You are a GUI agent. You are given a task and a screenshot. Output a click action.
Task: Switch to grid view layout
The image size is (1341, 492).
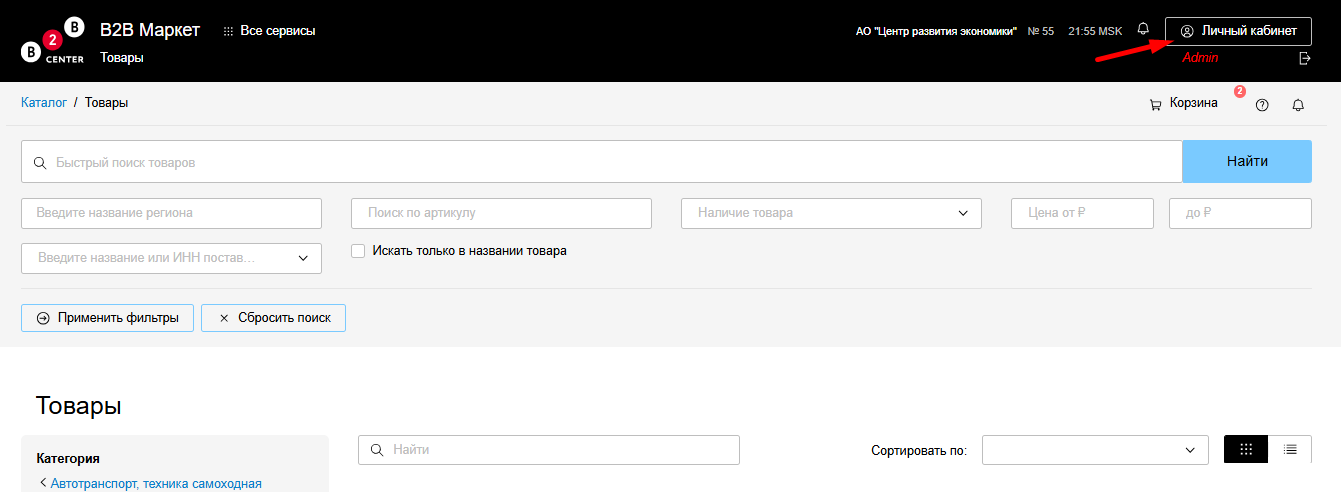click(x=1246, y=450)
